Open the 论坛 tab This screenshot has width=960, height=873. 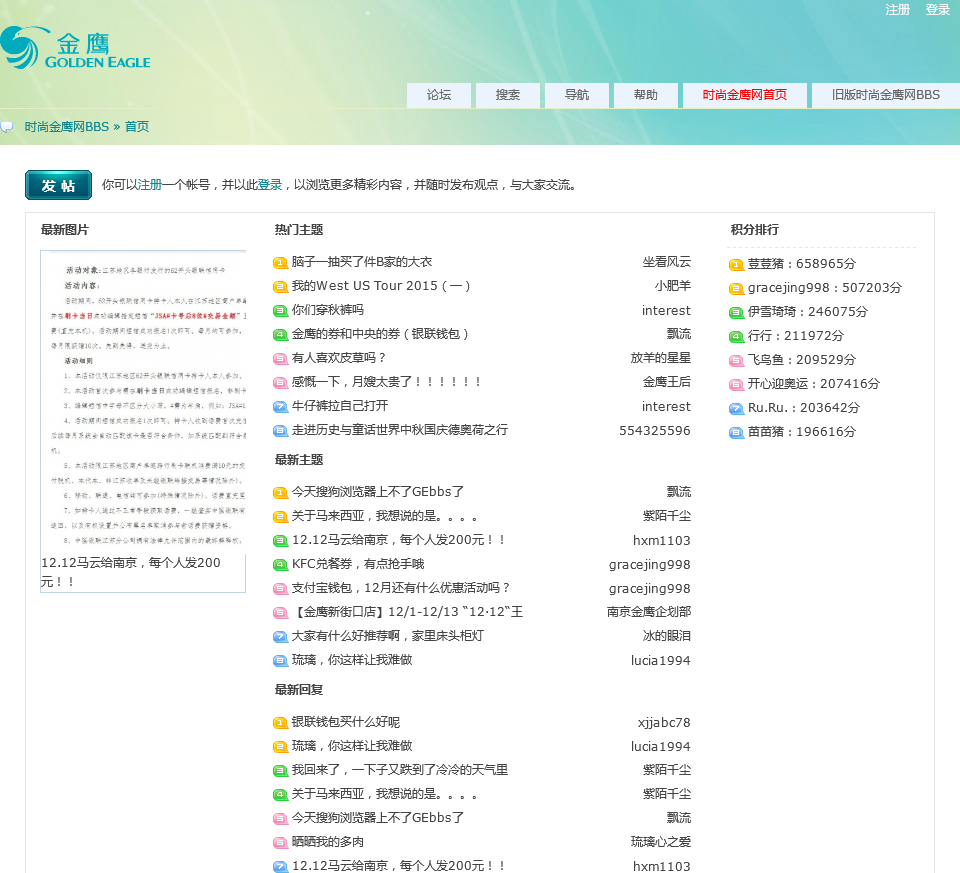[x=439, y=95]
